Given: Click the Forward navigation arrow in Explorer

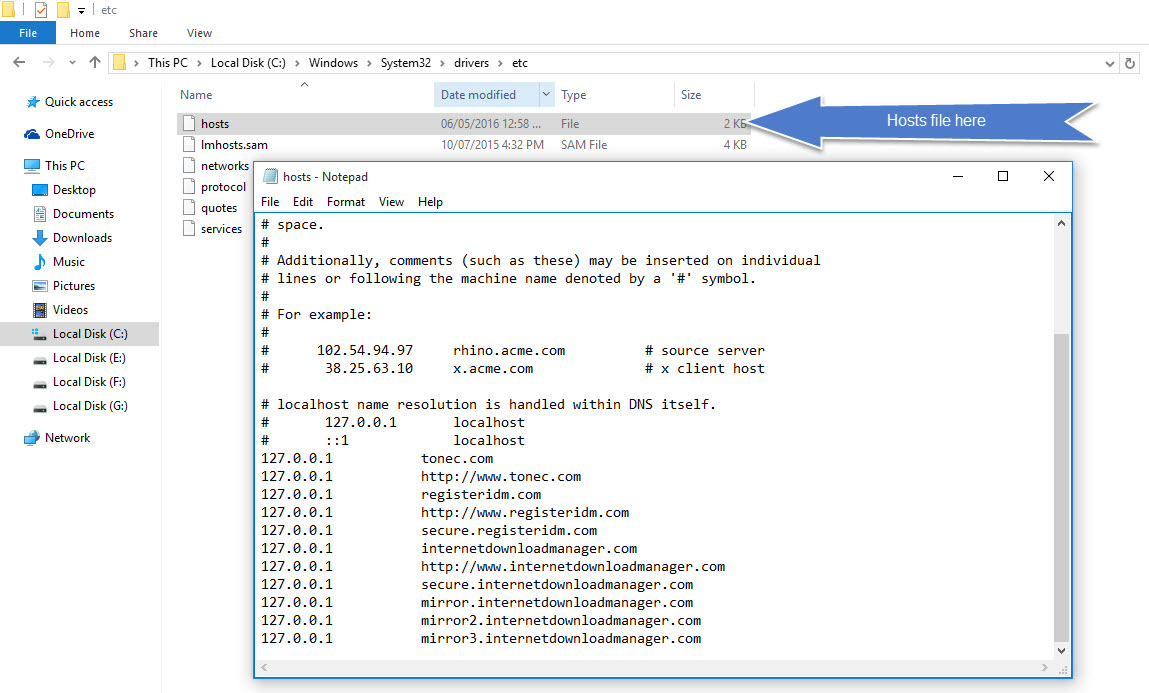Looking at the screenshot, I should click(48, 63).
